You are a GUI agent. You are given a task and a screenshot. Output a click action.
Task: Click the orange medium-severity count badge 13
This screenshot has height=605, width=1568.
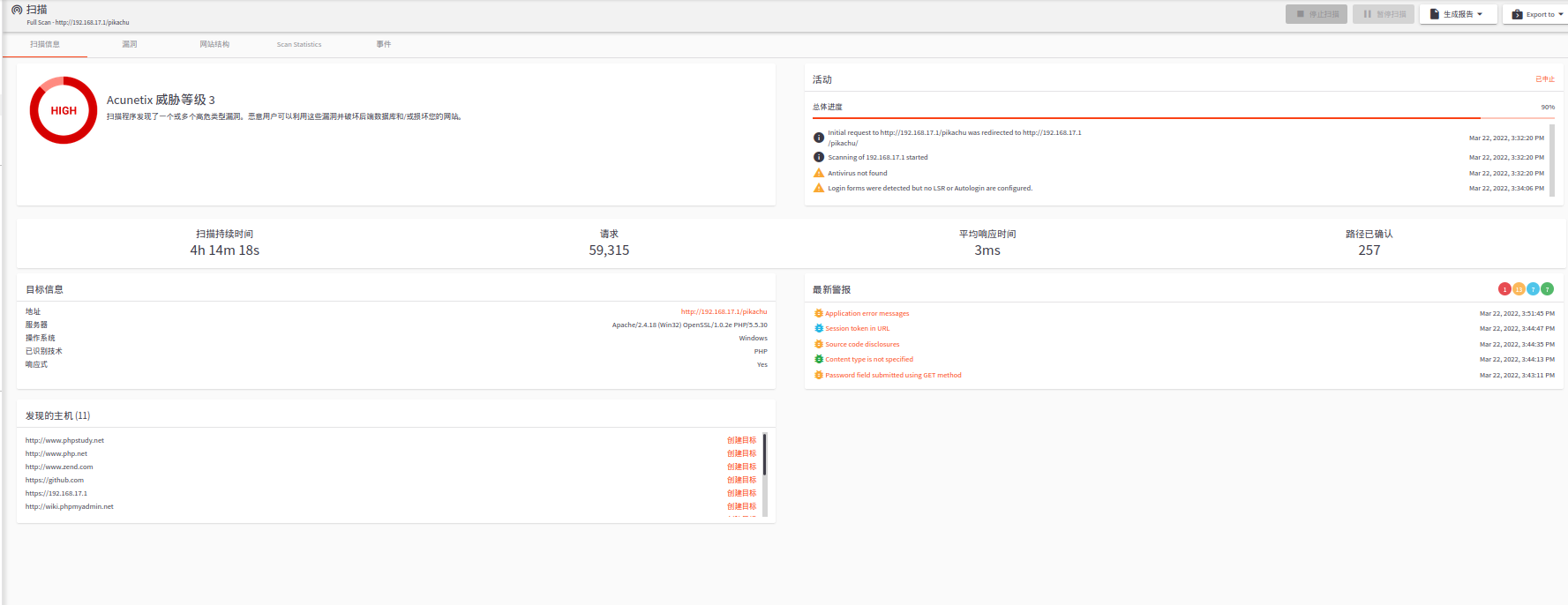[x=1519, y=289]
